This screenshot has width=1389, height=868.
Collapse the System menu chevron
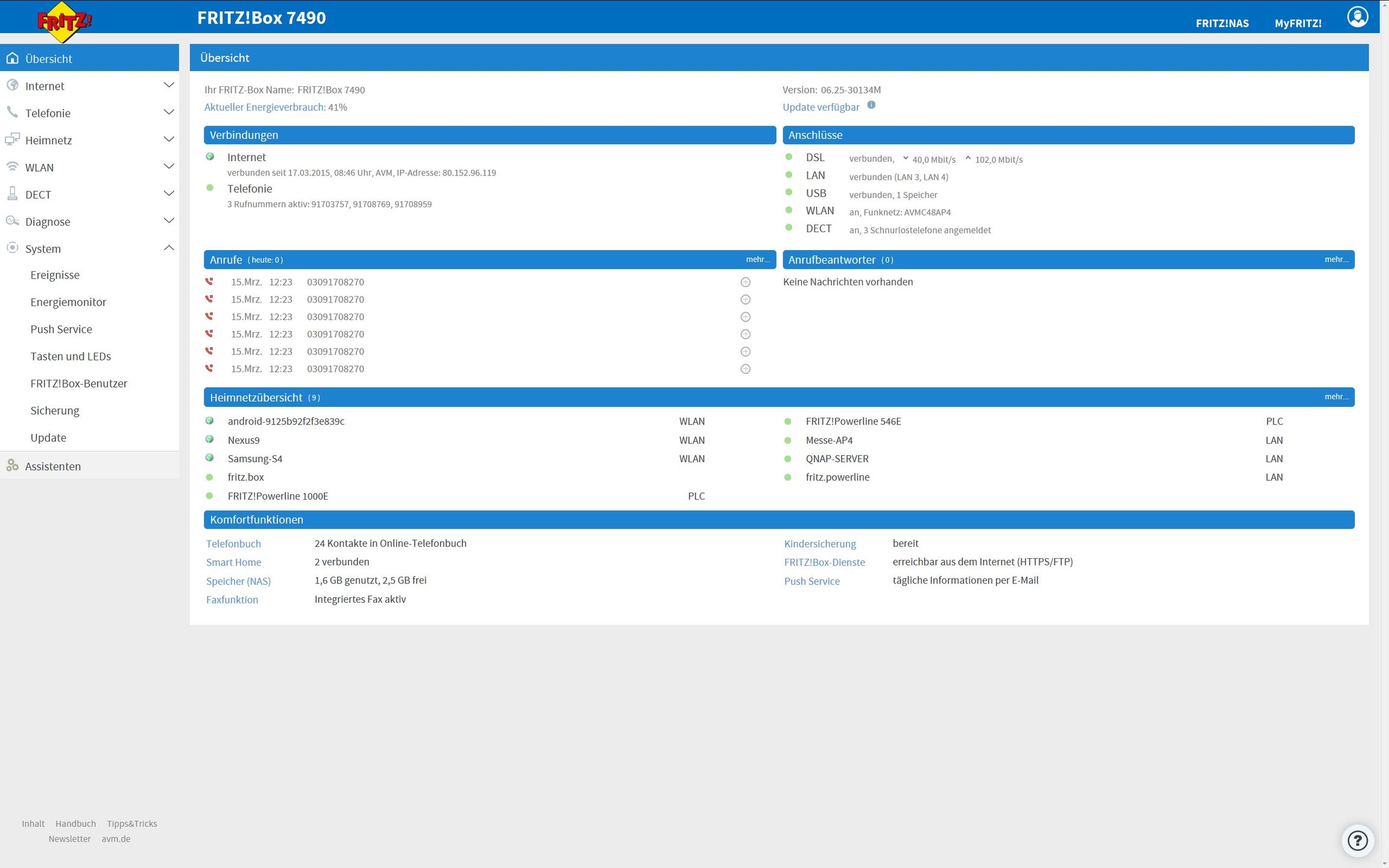point(169,248)
